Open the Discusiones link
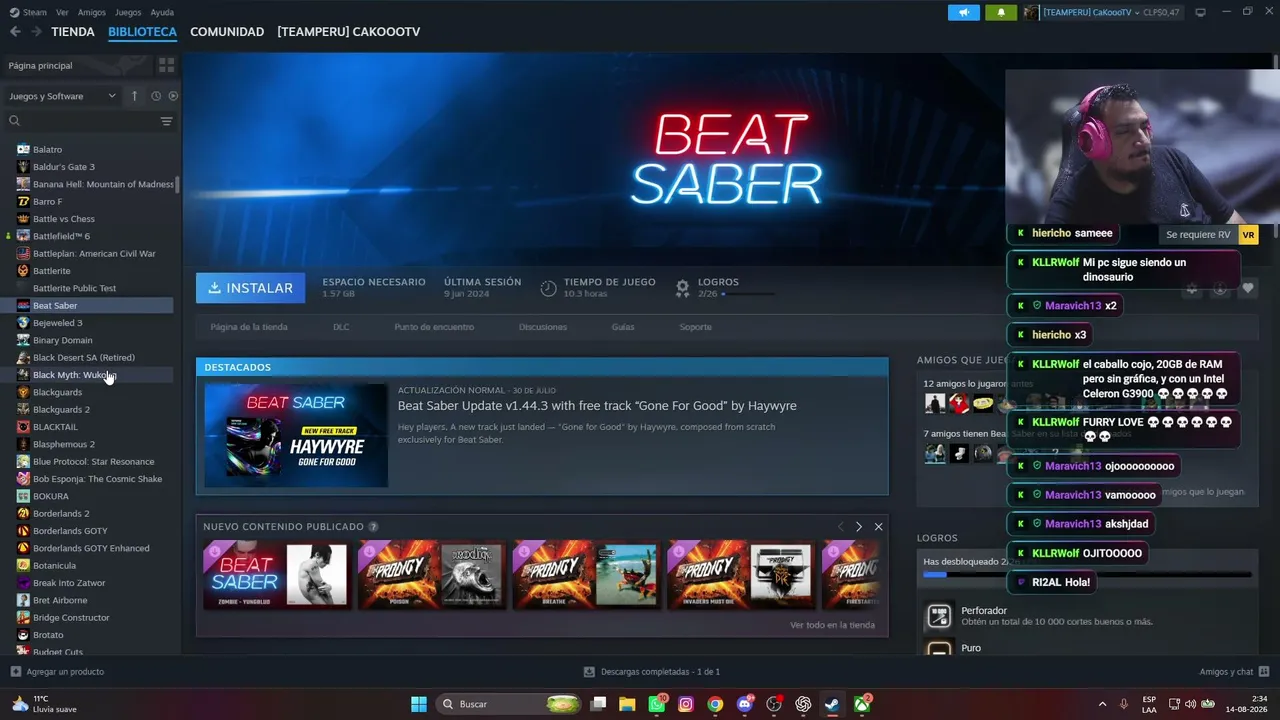The height and width of the screenshot is (720, 1280). [x=543, y=327]
